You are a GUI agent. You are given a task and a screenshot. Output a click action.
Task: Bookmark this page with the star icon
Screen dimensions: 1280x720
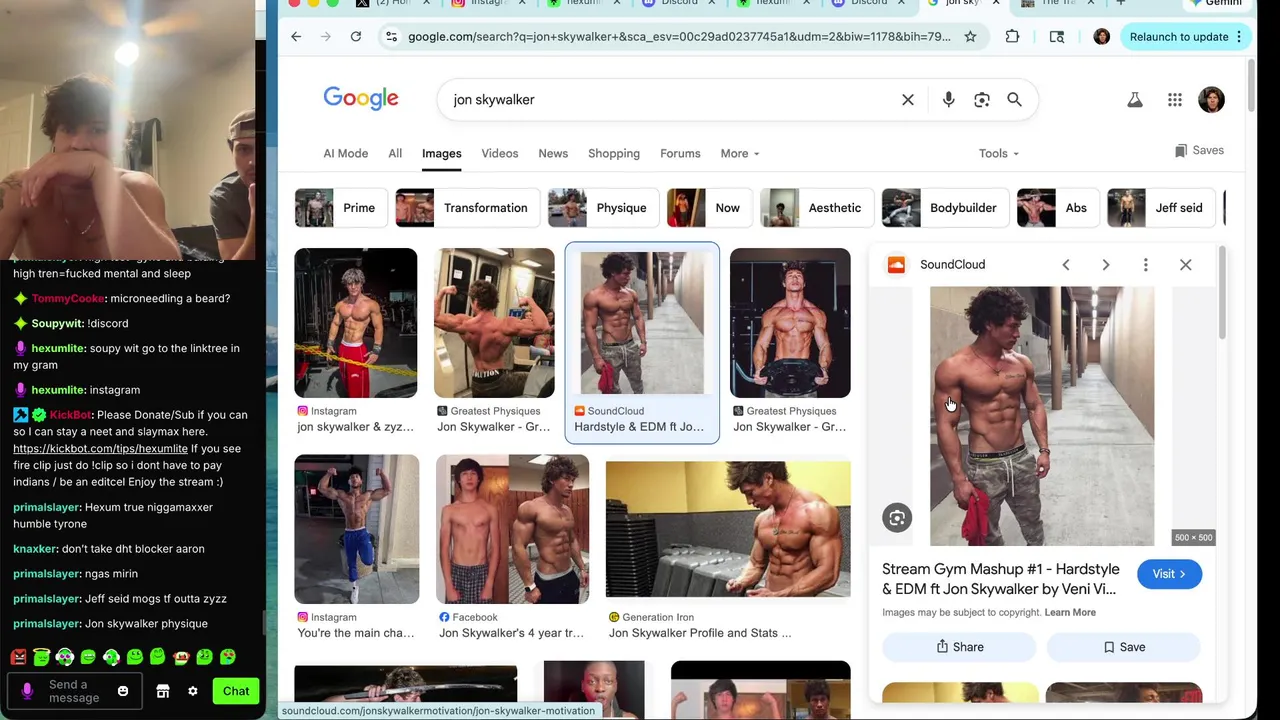click(970, 37)
